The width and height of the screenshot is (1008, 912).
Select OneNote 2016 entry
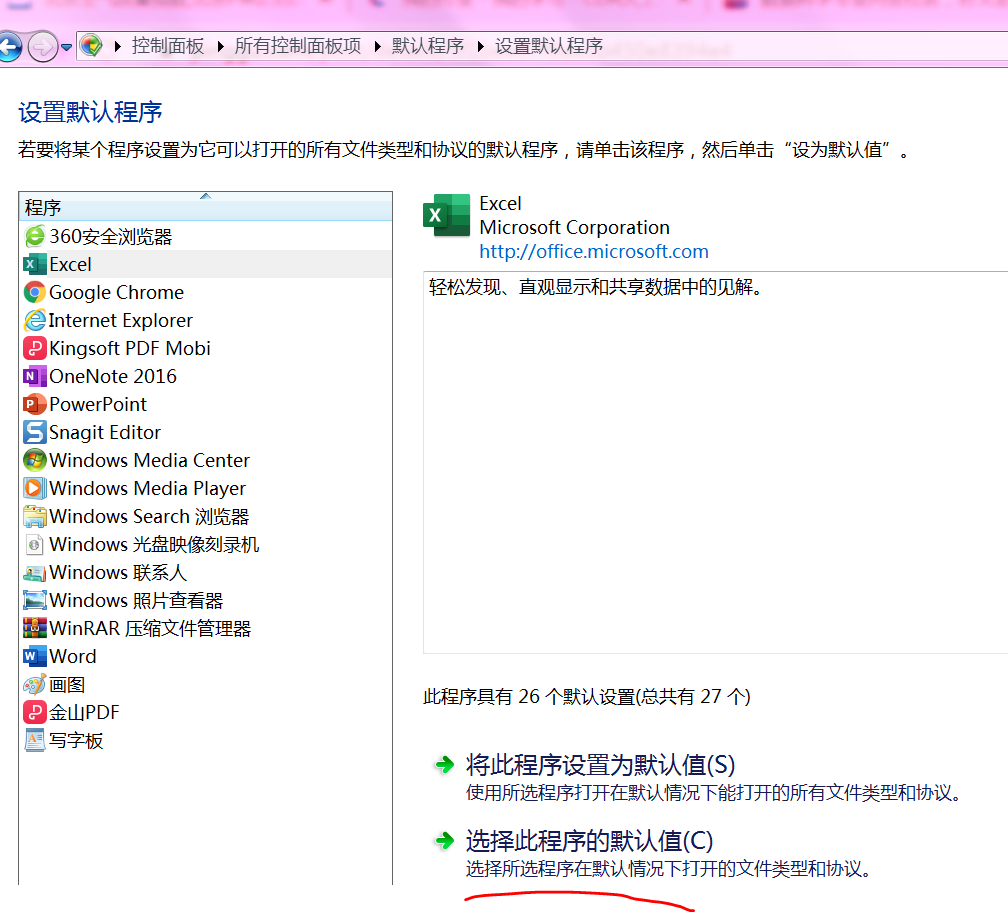pos(113,376)
